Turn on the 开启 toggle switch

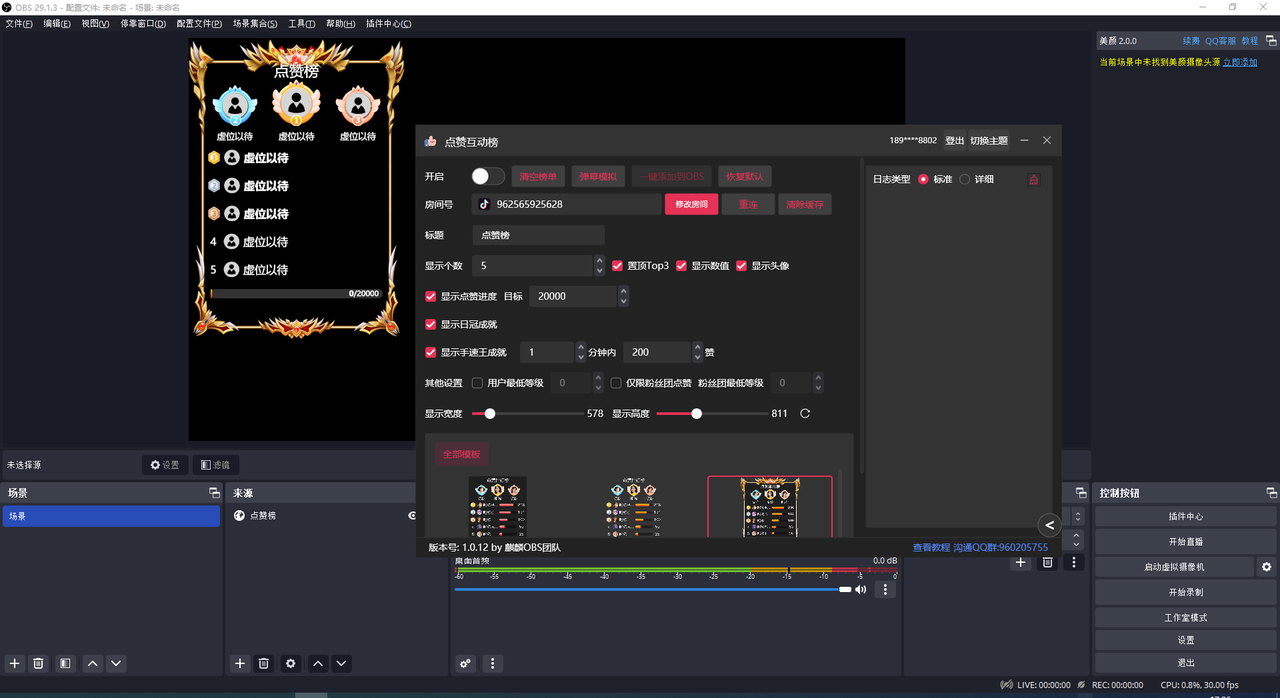(488, 176)
